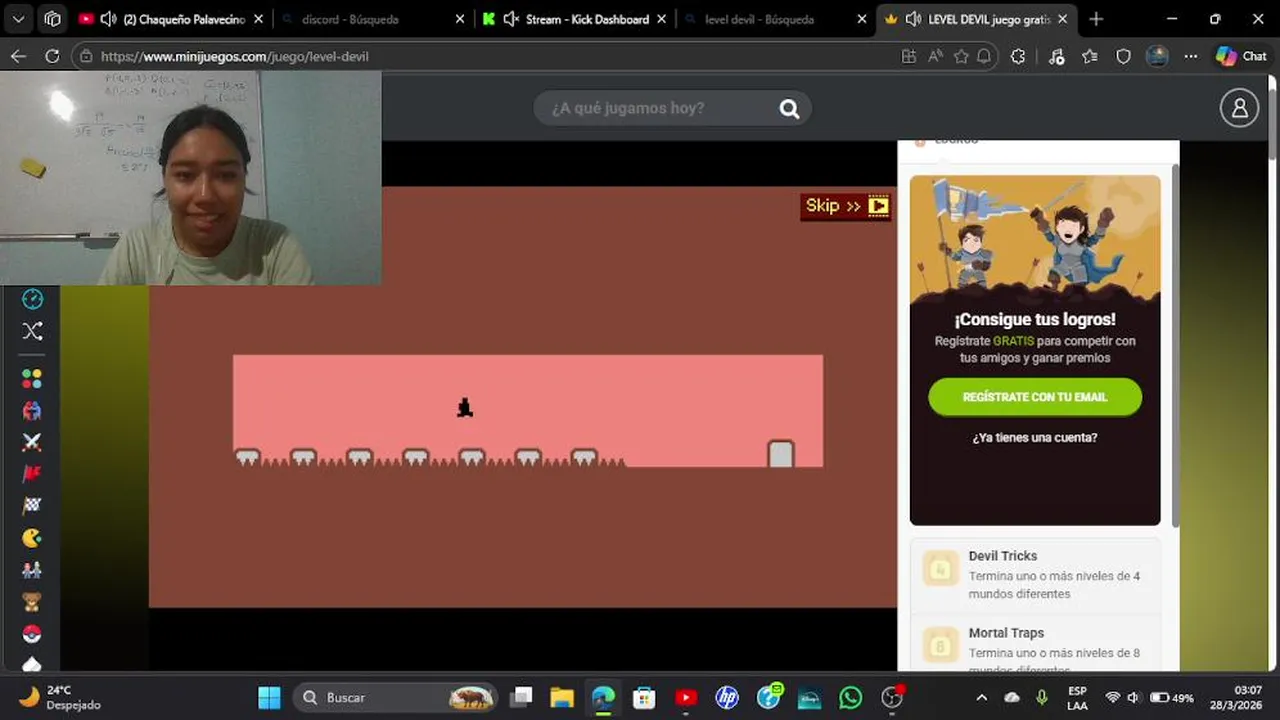Open the tab actions menu icon
Image resolution: width=1280 pixels, height=720 pixels.
point(52,19)
